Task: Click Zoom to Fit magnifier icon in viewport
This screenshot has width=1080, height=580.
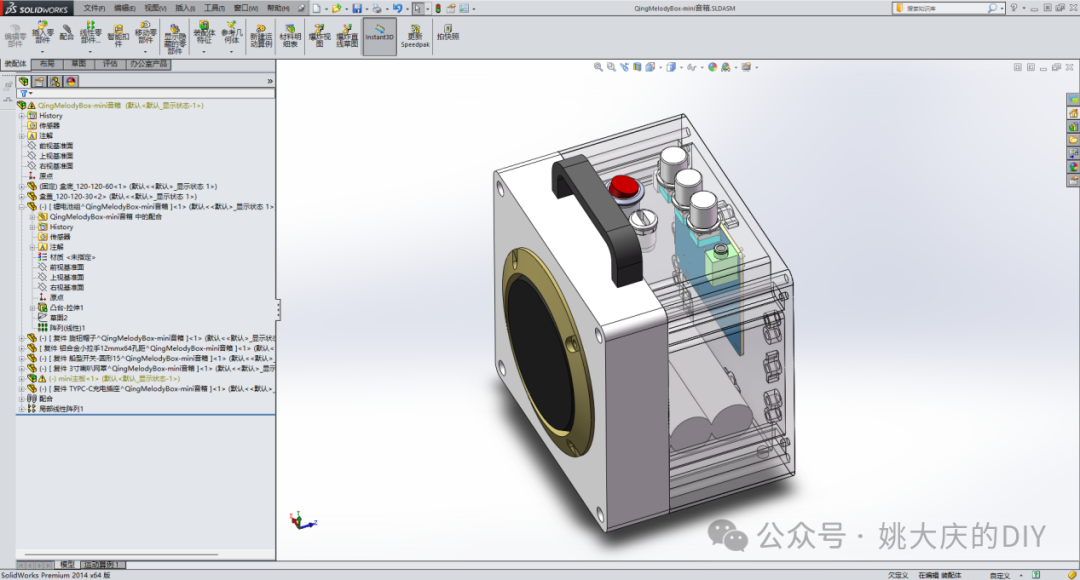Action: pos(598,67)
